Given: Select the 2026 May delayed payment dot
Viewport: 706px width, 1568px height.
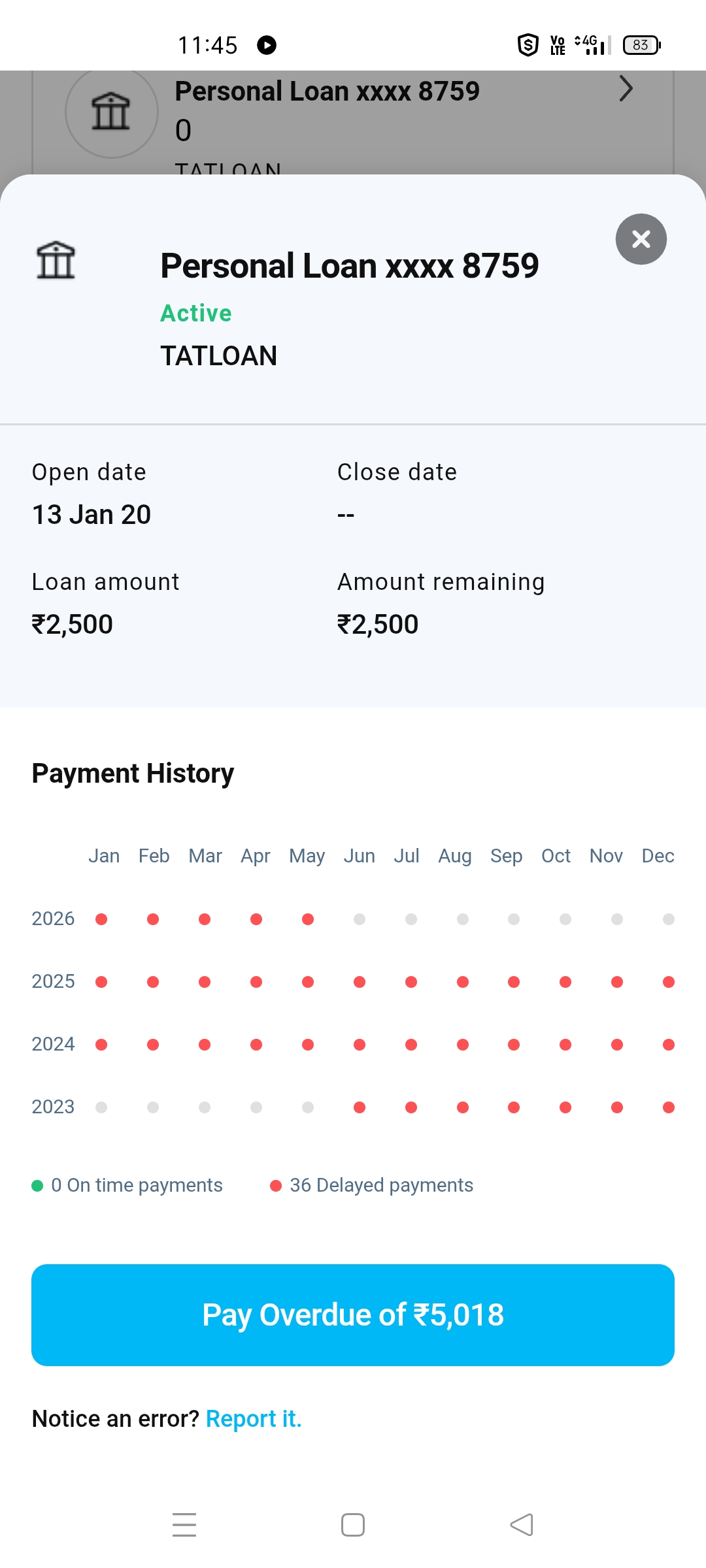Looking at the screenshot, I should [x=308, y=919].
